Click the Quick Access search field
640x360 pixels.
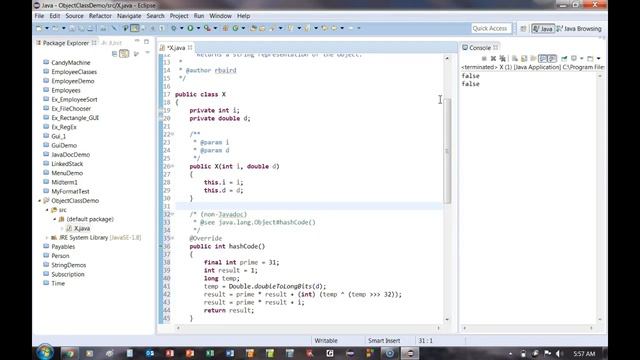[491, 29]
